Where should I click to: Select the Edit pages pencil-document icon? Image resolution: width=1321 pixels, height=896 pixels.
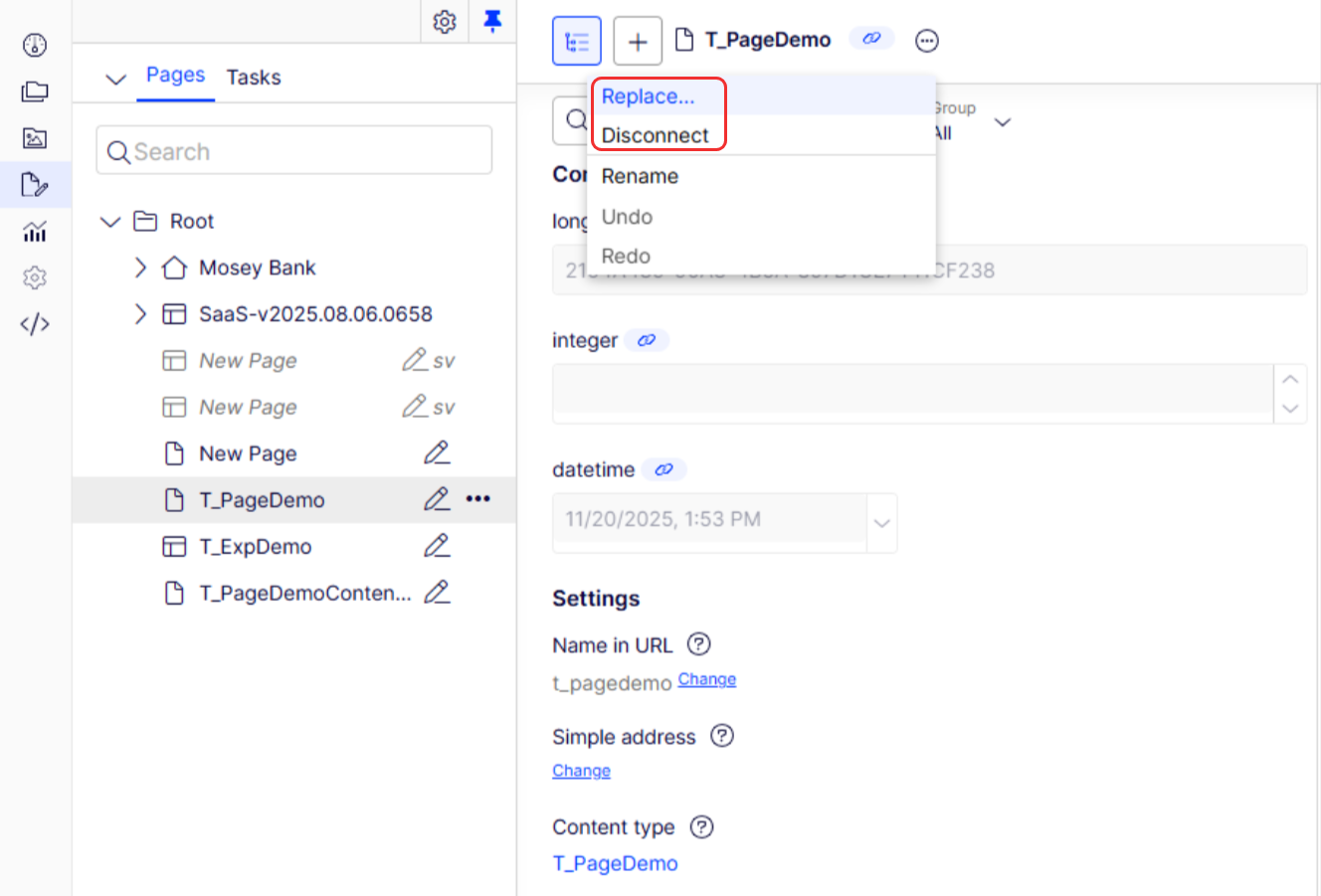click(34, 185)
